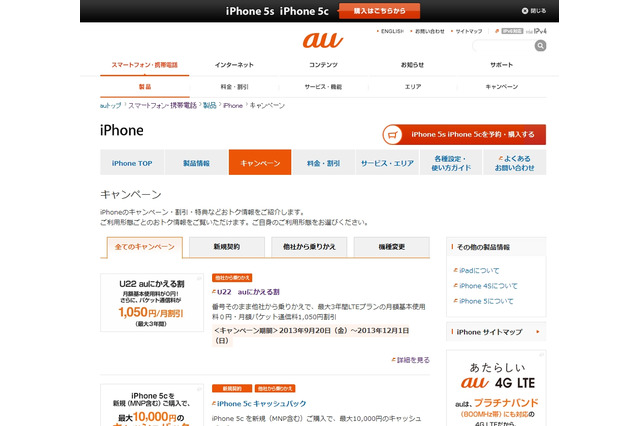Click the U22 auにかえる割 banner thumbnail

[x=152, y=302]
